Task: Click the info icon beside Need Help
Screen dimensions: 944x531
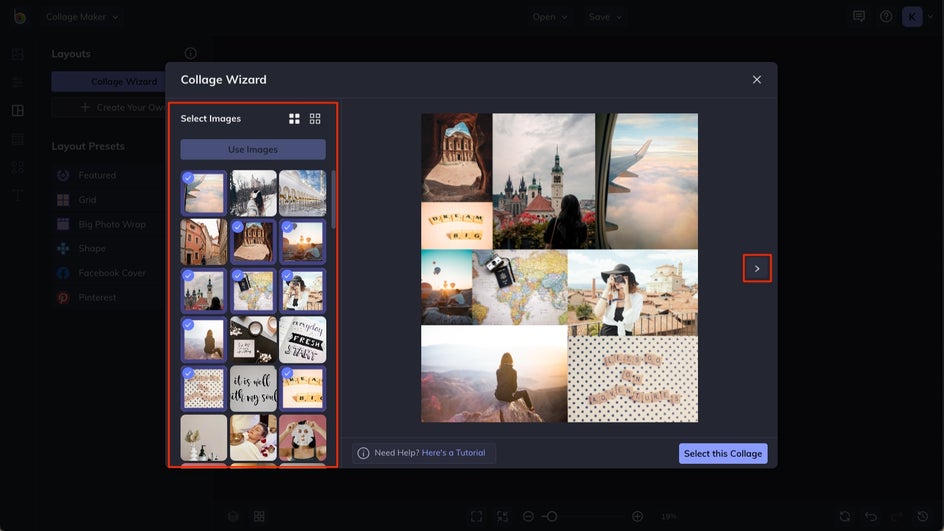Action: [363, 453]
